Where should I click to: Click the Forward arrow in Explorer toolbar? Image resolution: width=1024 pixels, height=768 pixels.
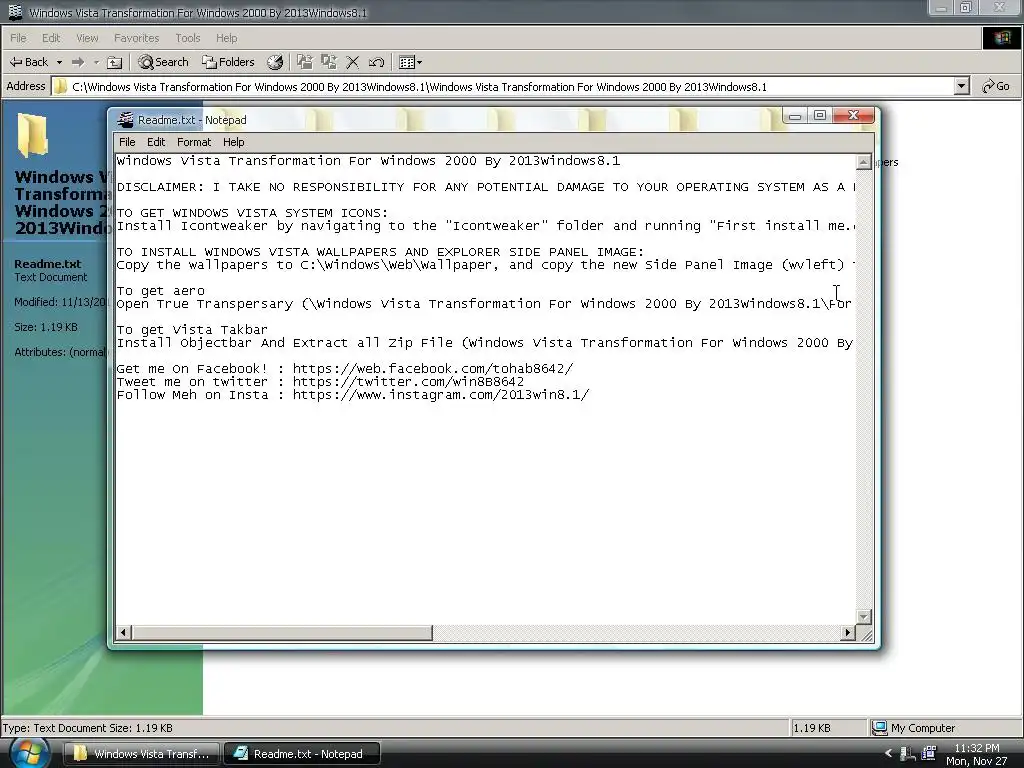pos(78,62)
